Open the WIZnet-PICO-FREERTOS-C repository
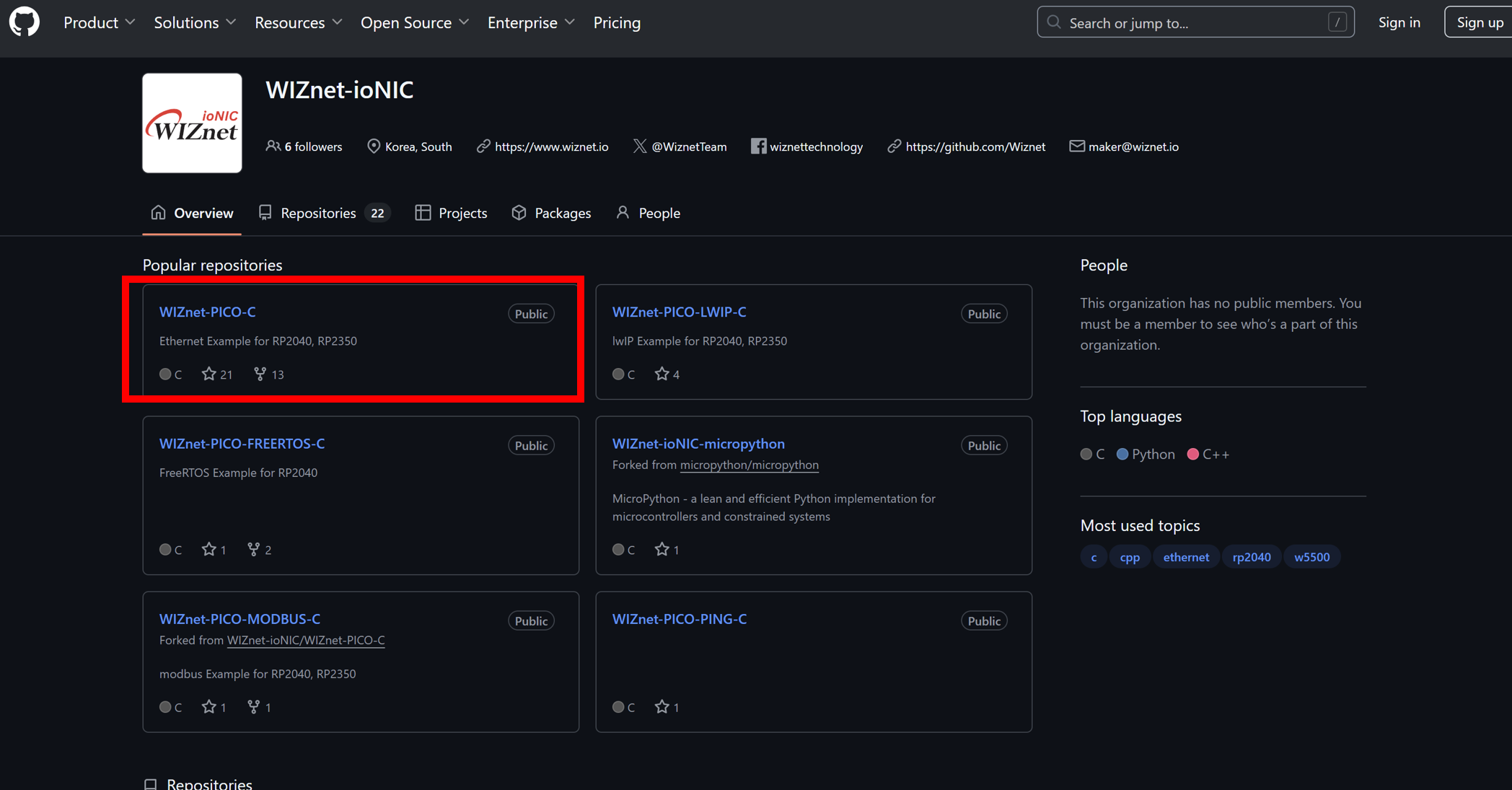1512x790 pixels. tap(242, 444)
